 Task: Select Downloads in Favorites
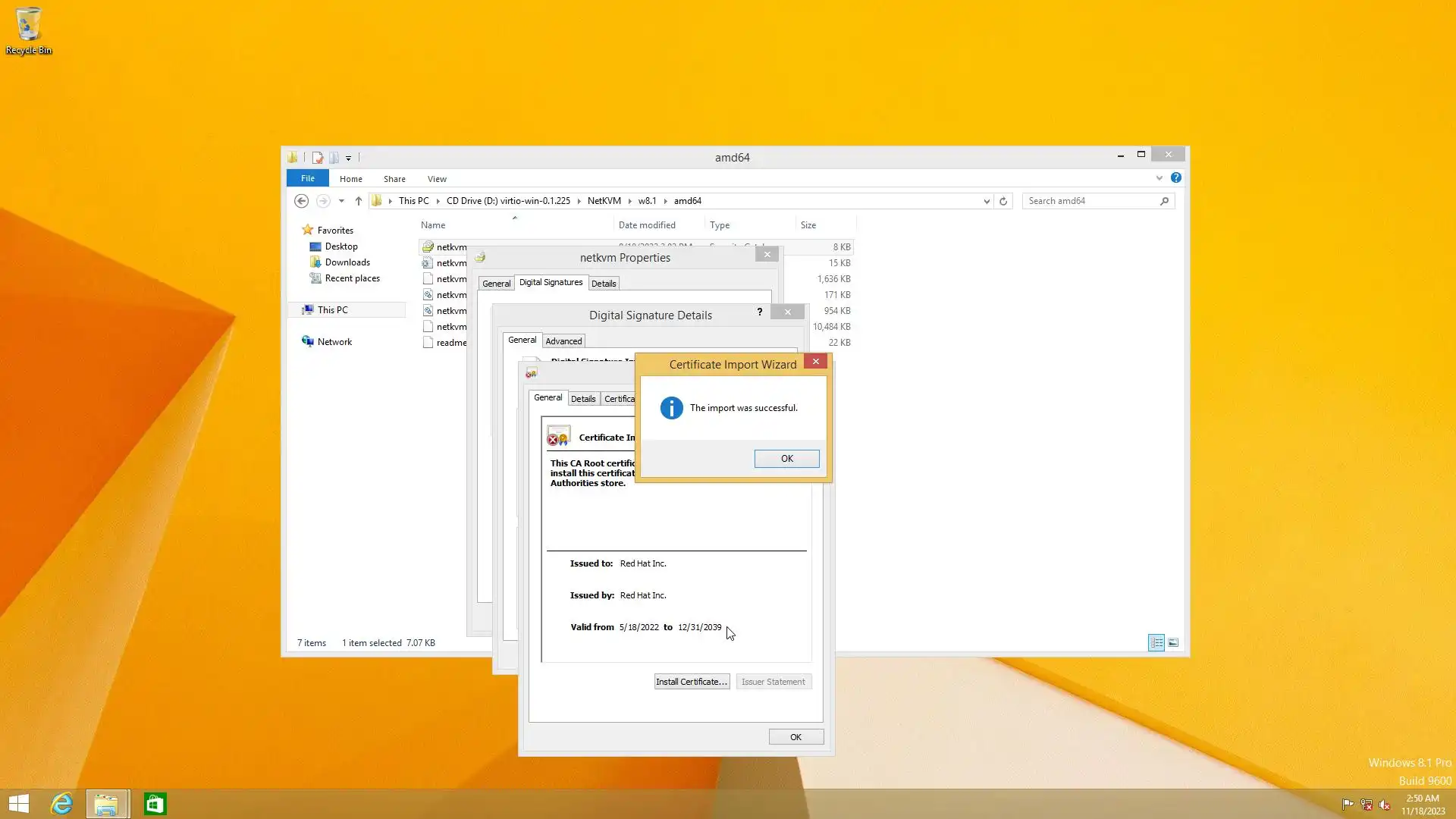coord(347,262)
